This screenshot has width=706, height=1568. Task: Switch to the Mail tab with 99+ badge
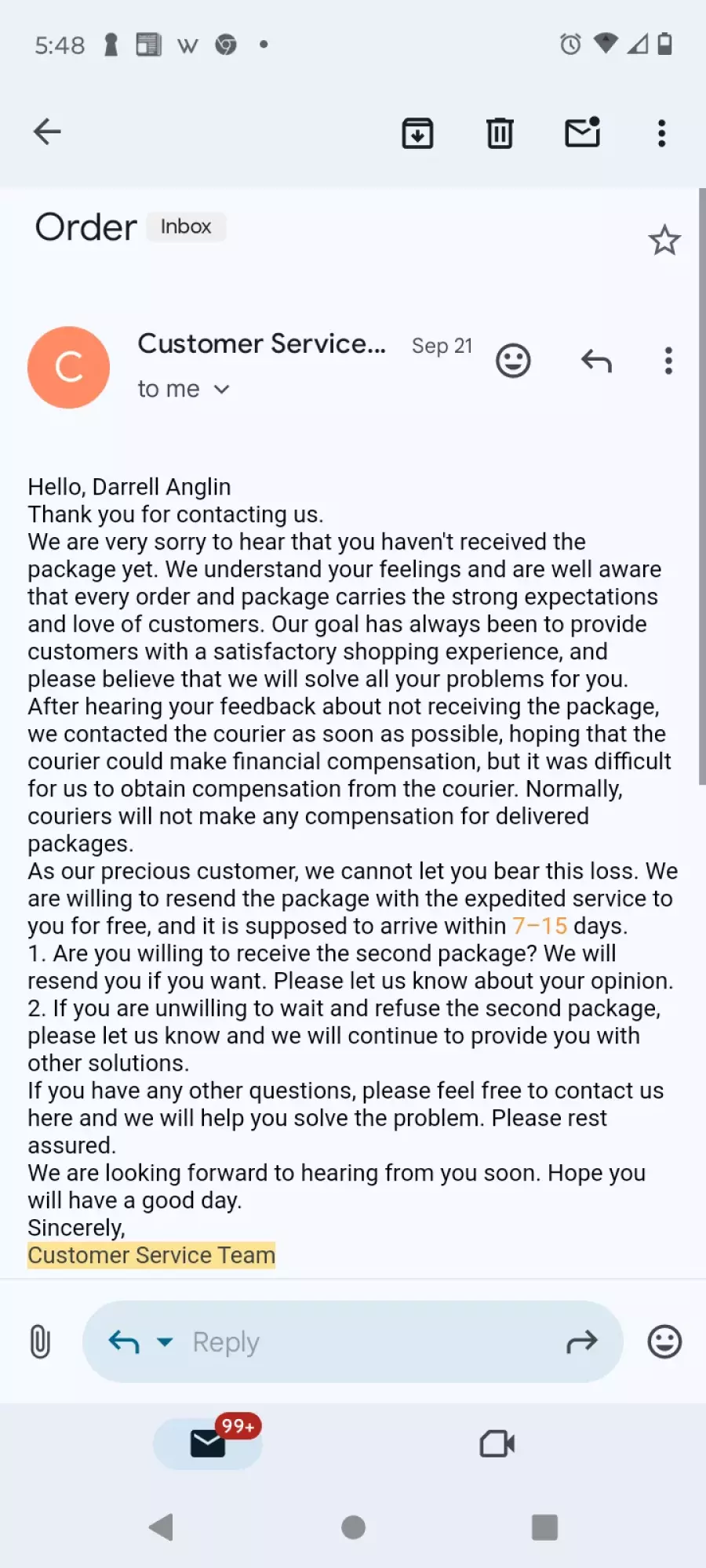(209, 1443)
